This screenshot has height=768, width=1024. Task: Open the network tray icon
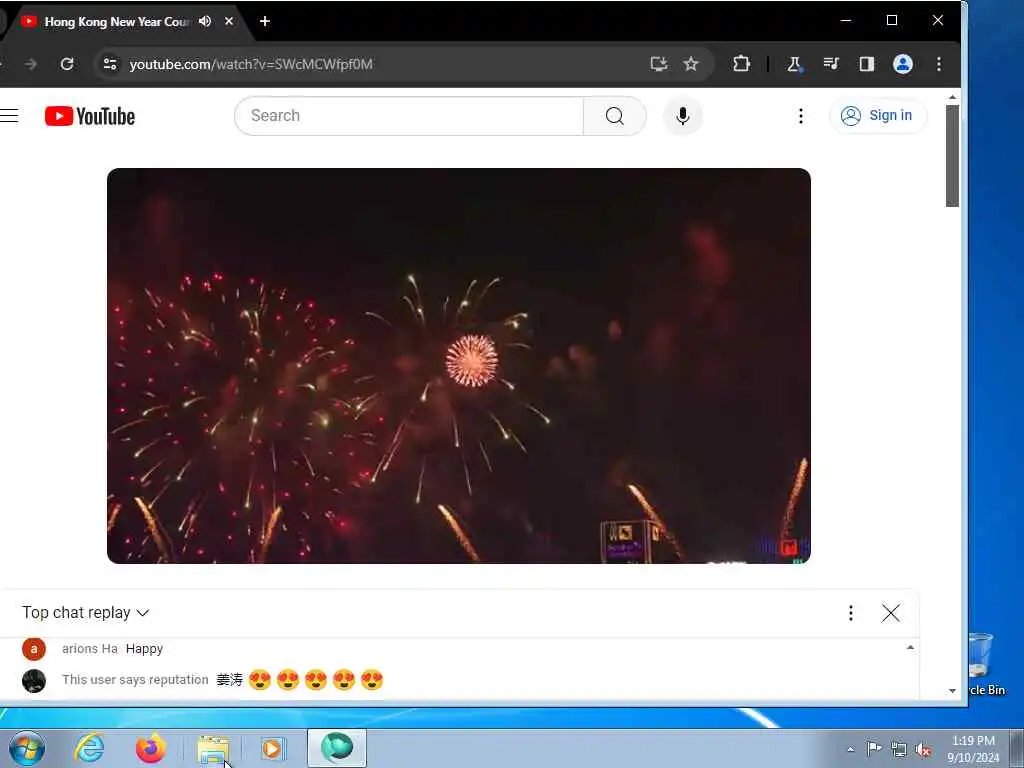tap(899, 750)
